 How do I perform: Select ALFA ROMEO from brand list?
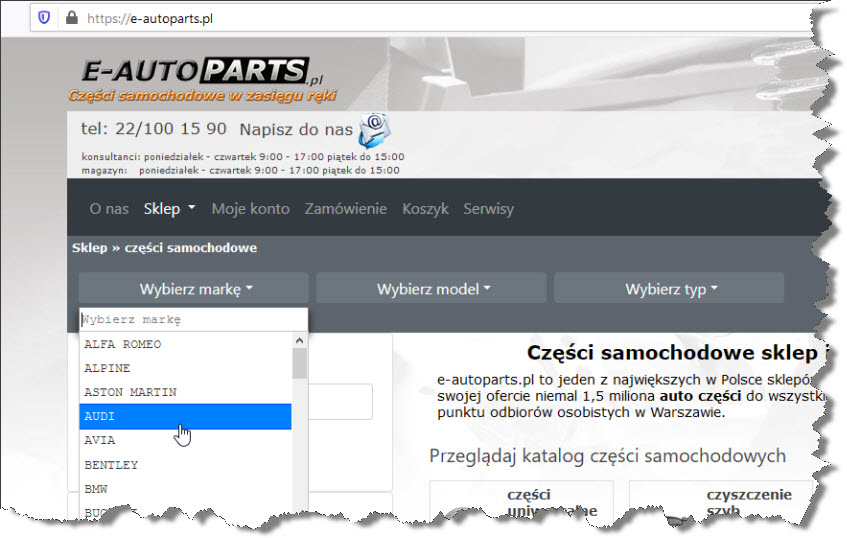coord(185,344)
